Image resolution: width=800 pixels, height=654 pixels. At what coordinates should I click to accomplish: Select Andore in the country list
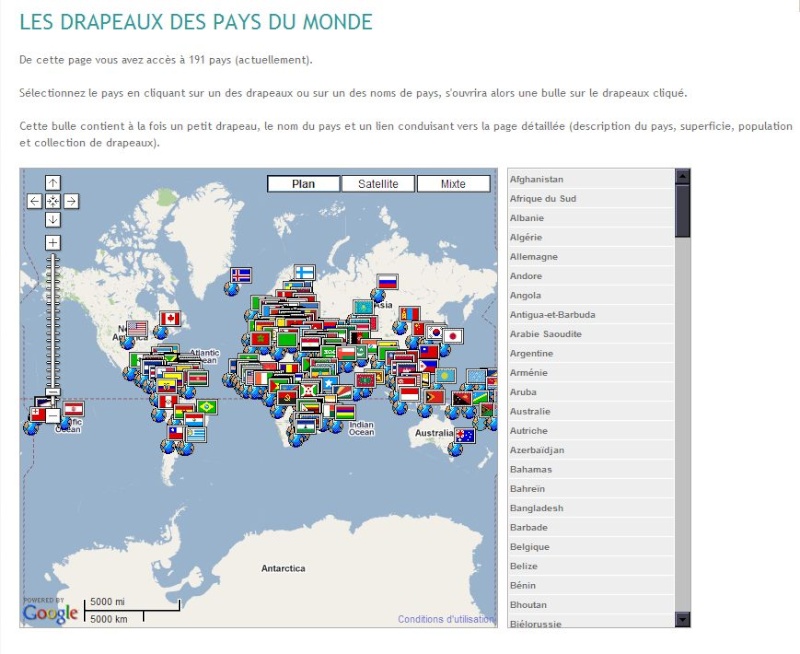point(591,276)
